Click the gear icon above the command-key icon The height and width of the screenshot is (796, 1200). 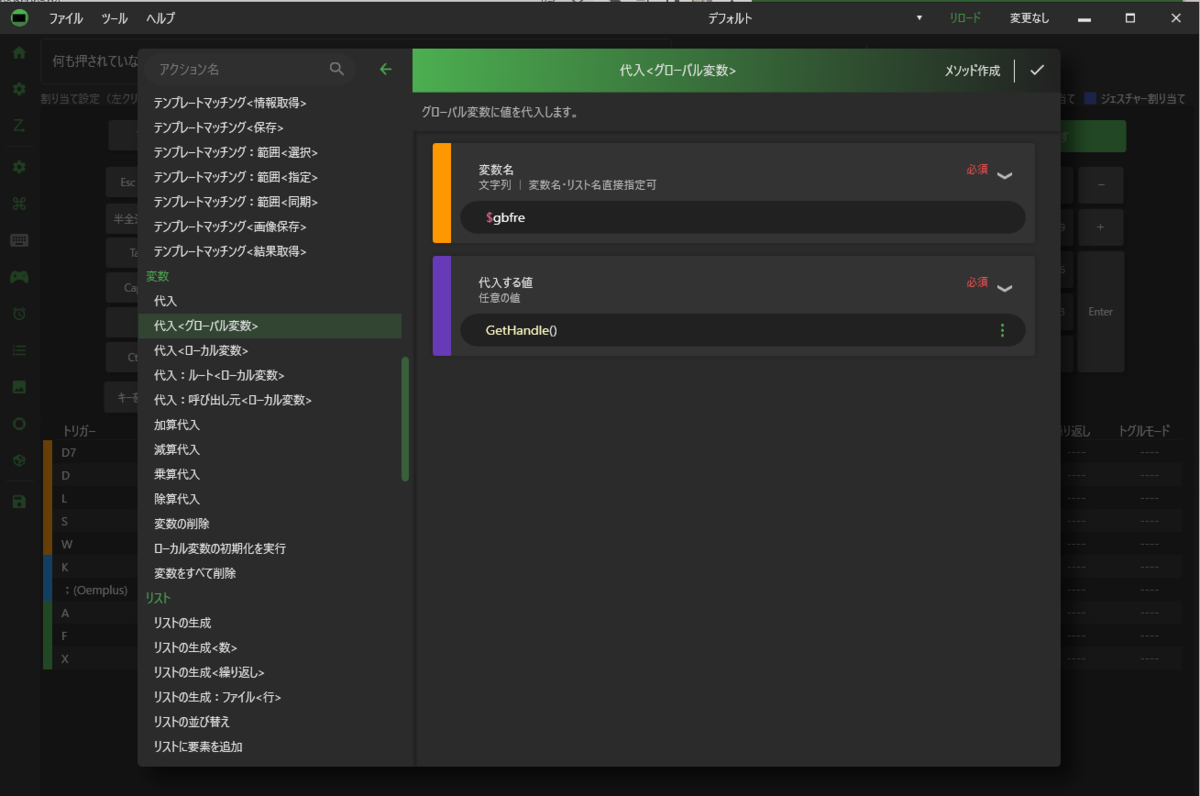pos(19,167)
